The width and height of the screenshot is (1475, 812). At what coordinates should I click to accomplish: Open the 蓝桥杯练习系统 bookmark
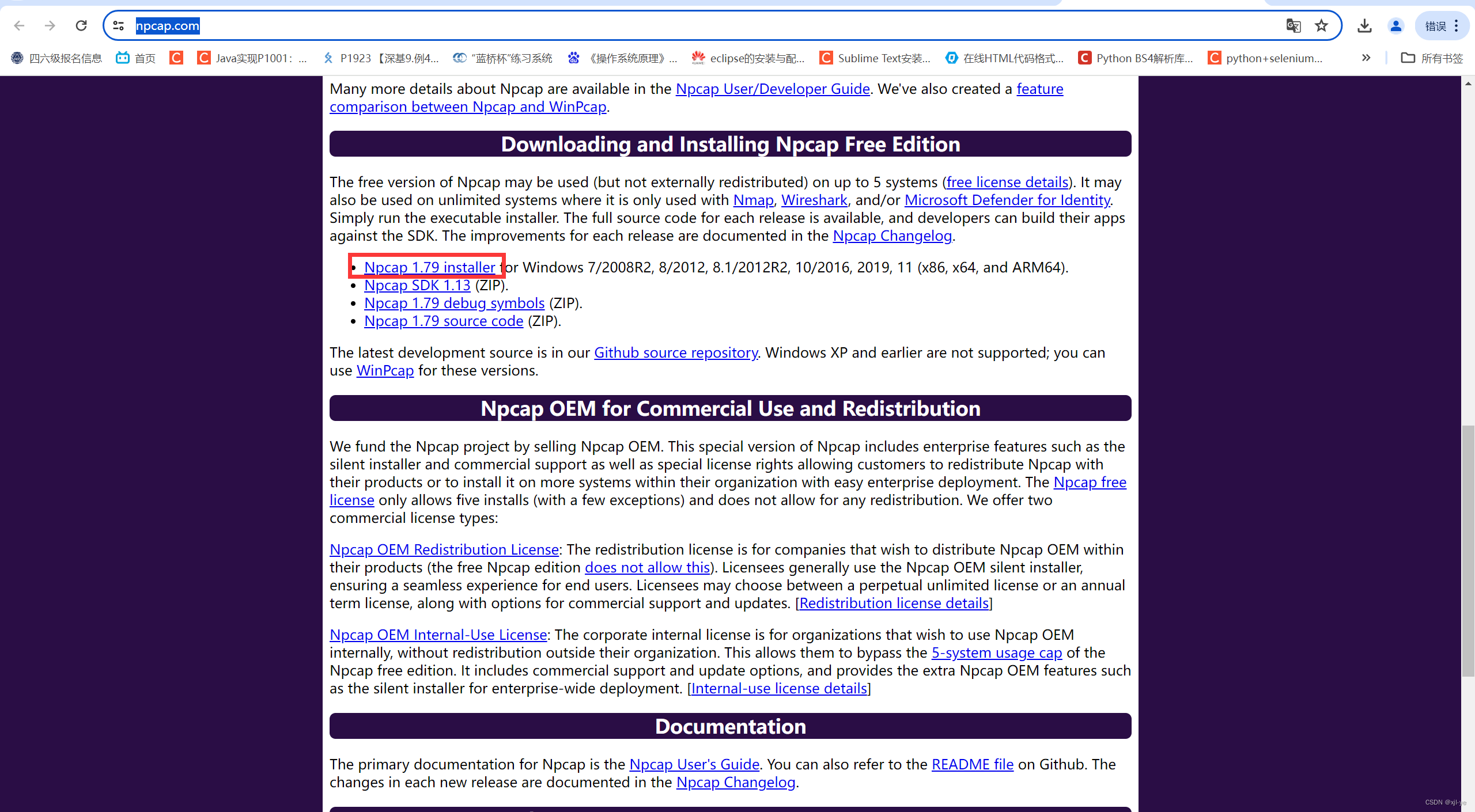[503, 58]
